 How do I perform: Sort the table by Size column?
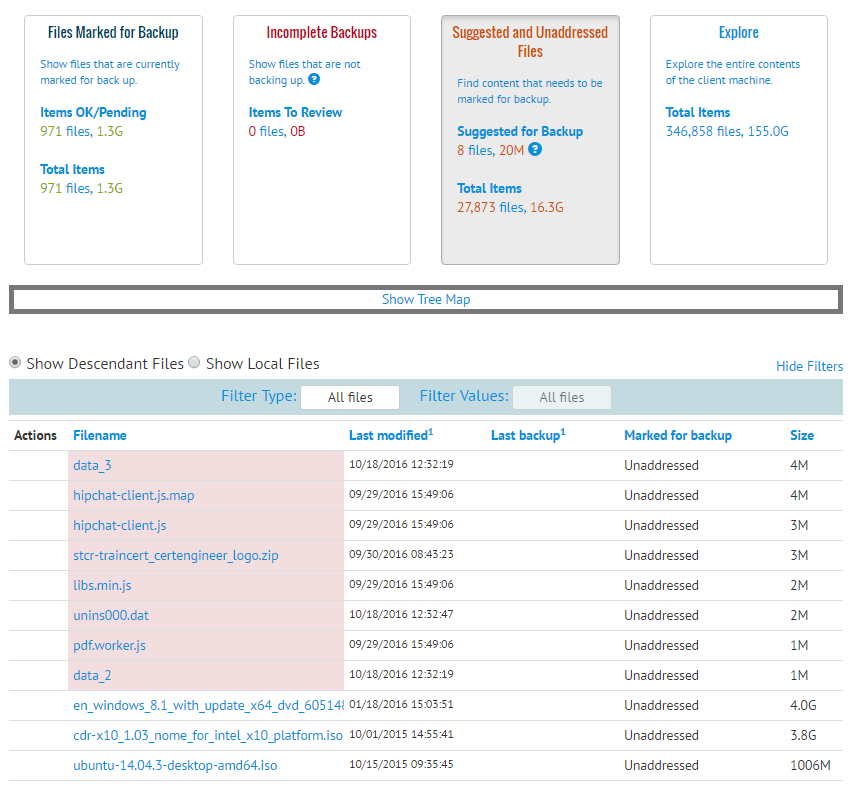pos(802,435)
